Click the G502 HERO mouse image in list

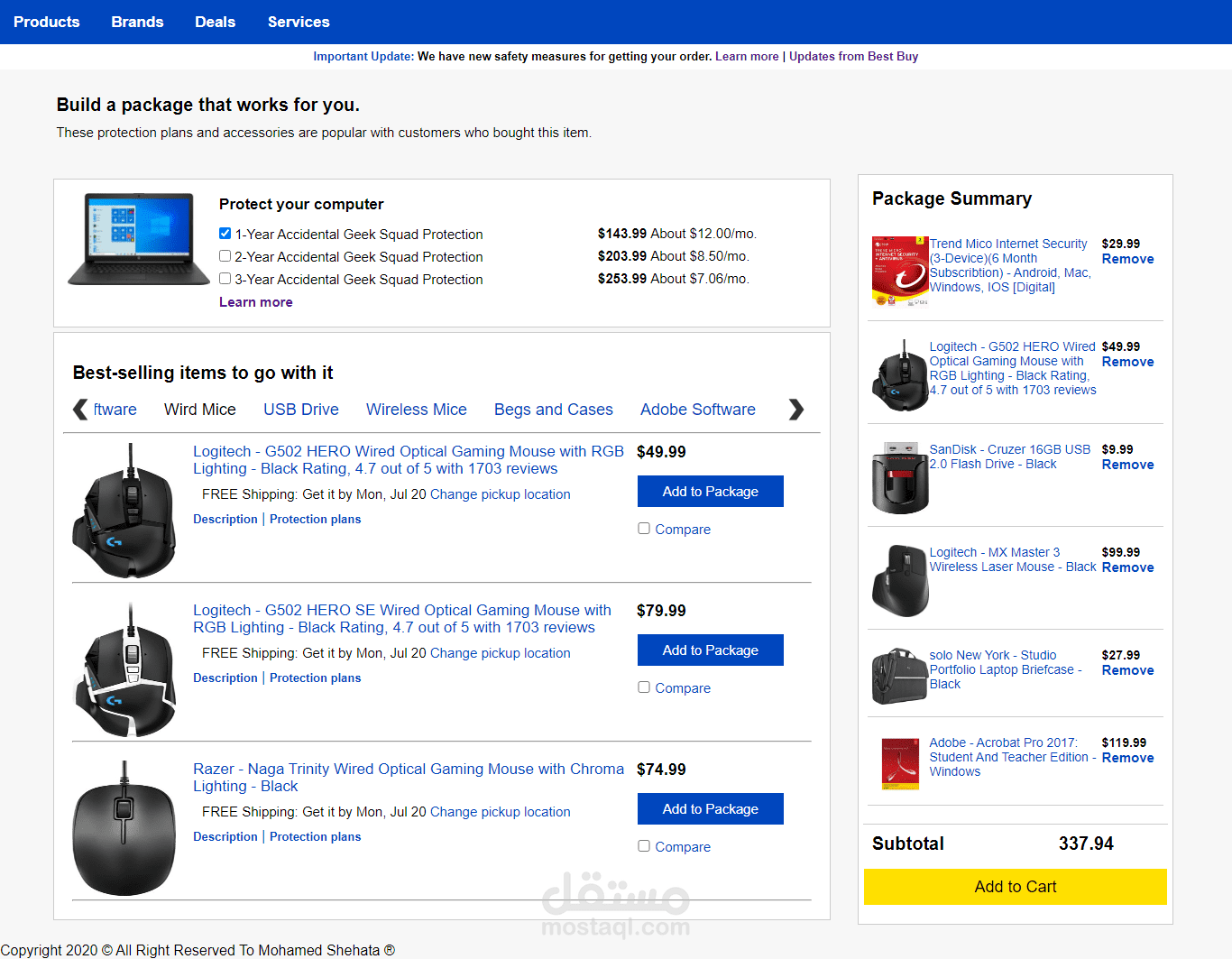coord(124,511)
